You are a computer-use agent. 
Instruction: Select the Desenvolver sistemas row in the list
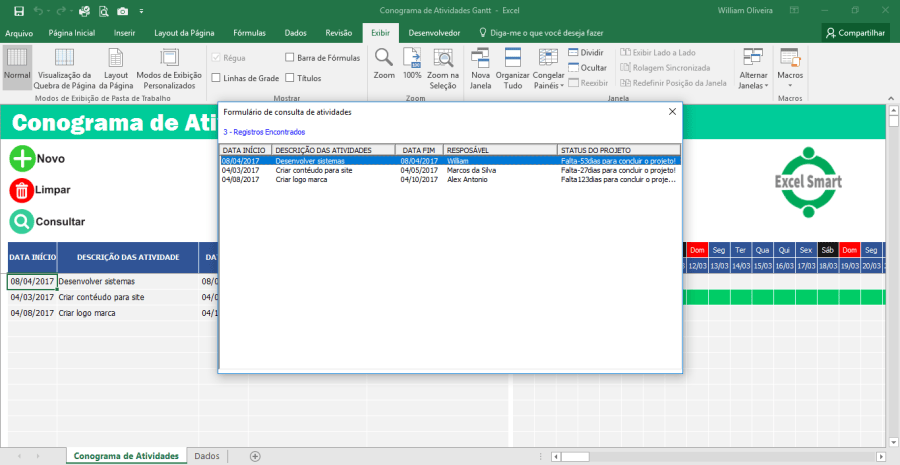tap(450, 161)
